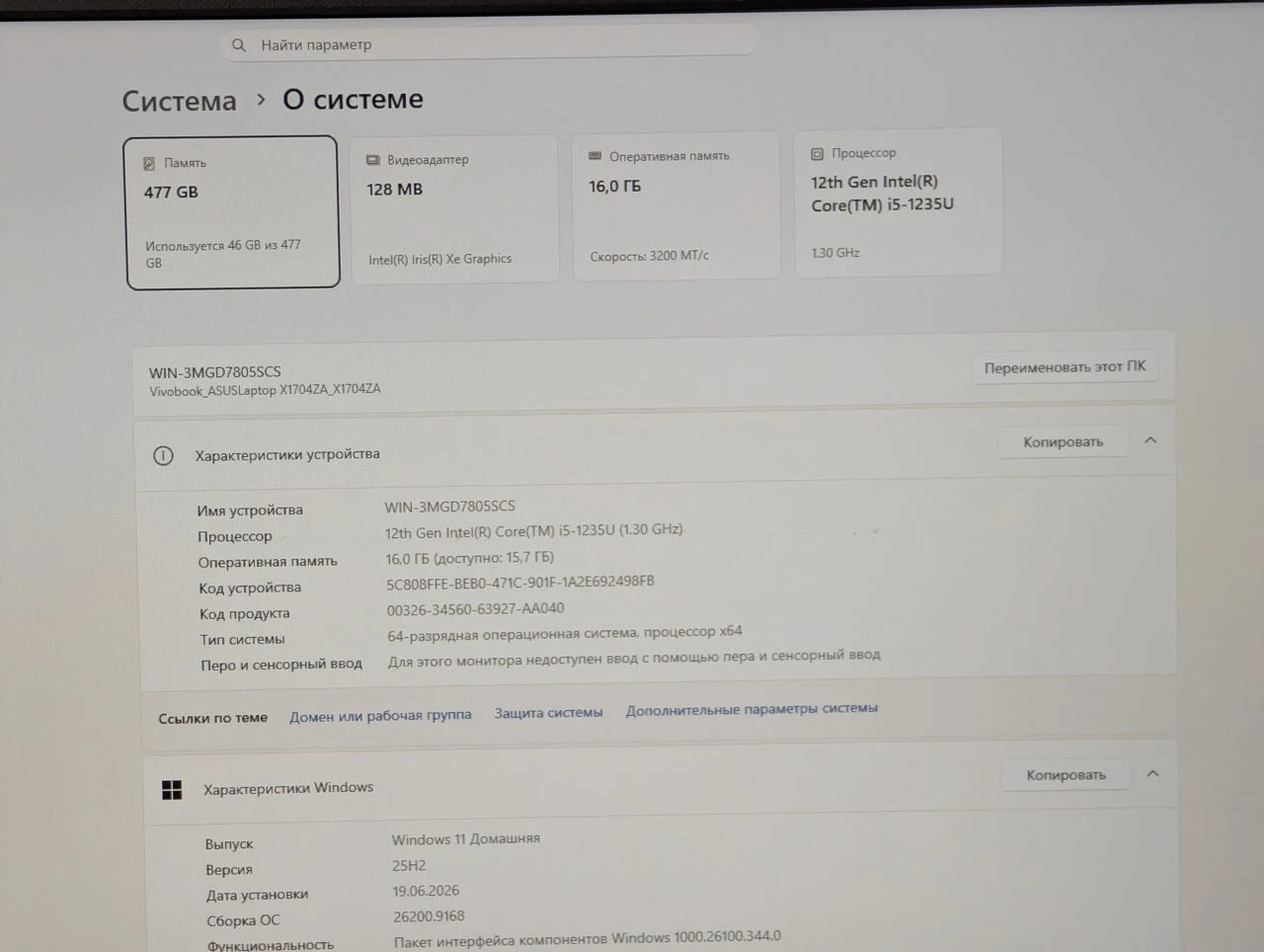Open Дополнительные параметры системы link
Viewport: 1264px width, 952px height.
(751, 709)
